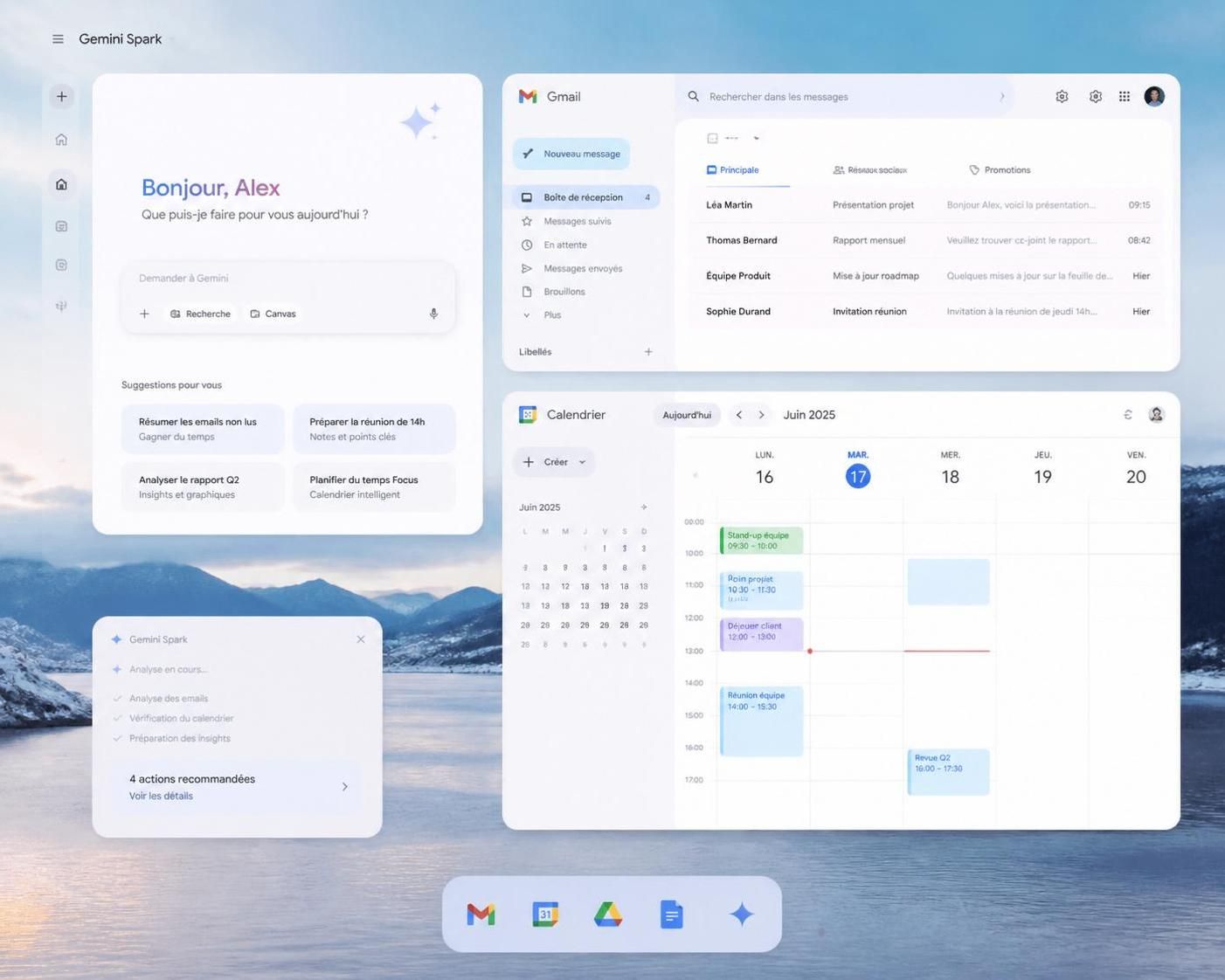Screen dimensions: 1225x980
Task: Click the Recherche chip in prompt
Action: coord(201,314)
